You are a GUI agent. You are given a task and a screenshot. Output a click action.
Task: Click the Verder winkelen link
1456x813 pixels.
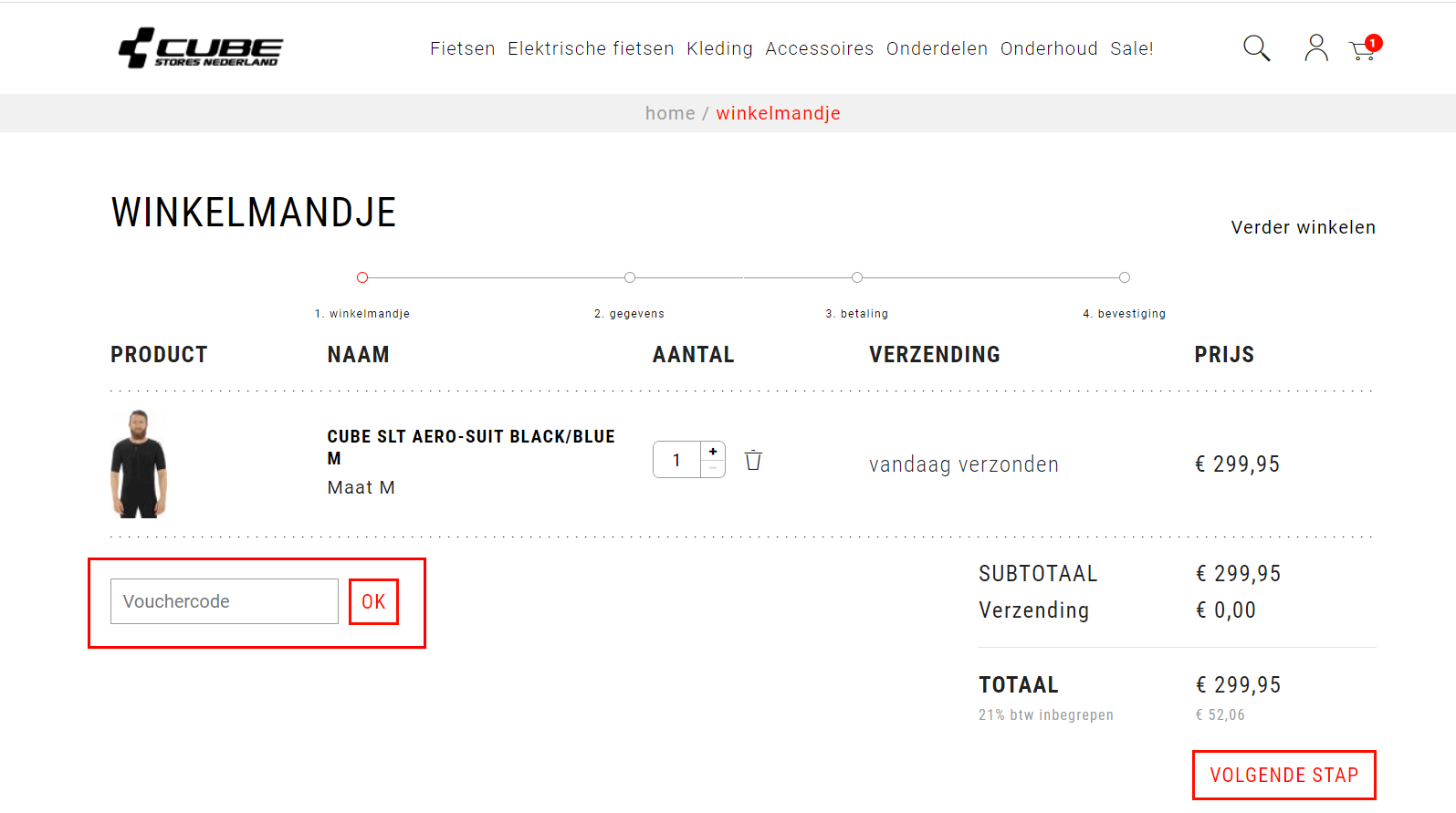point(1303,227)
